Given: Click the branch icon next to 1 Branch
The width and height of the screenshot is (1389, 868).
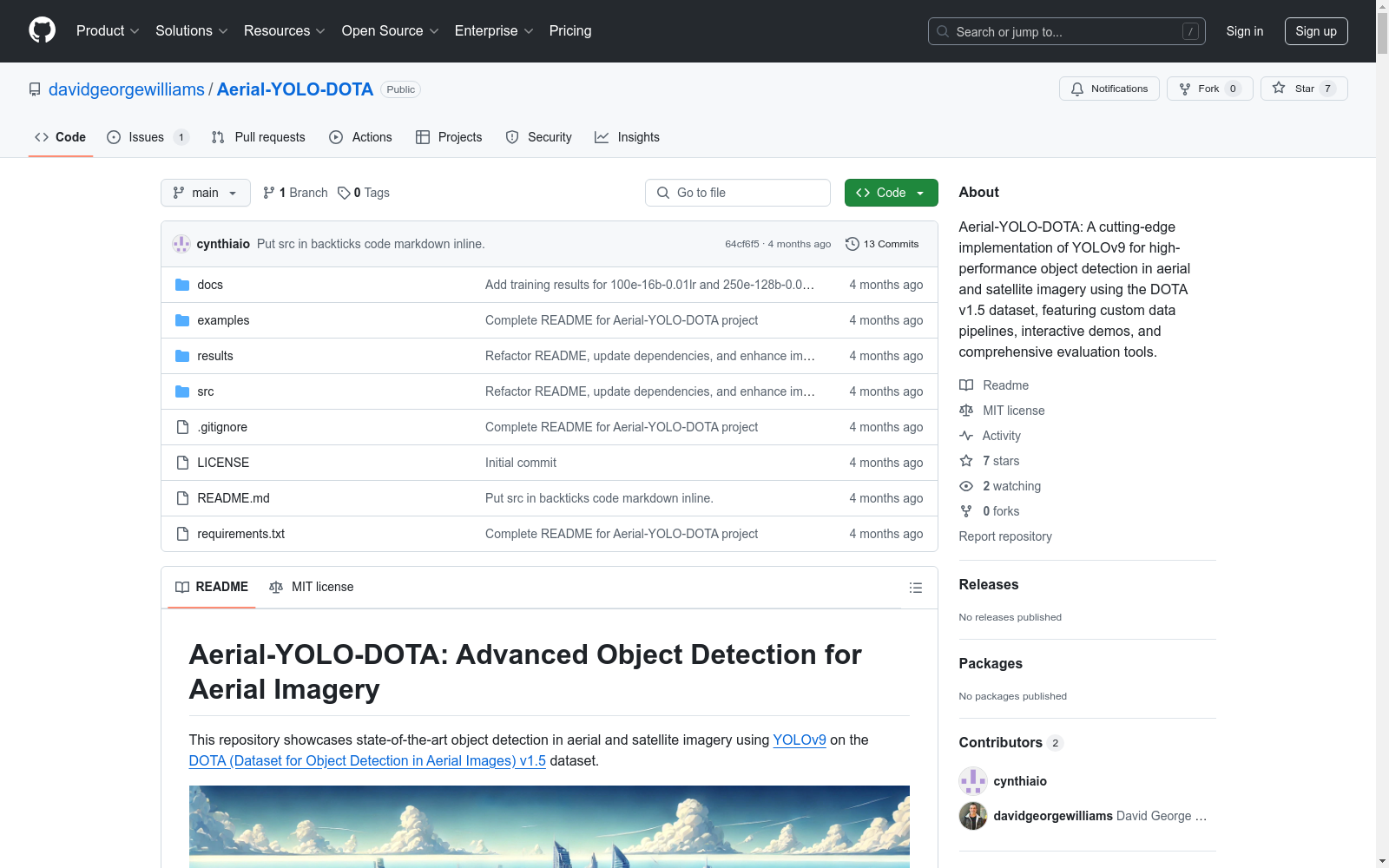Looking at the screenshot, I should tap(269, 193).
